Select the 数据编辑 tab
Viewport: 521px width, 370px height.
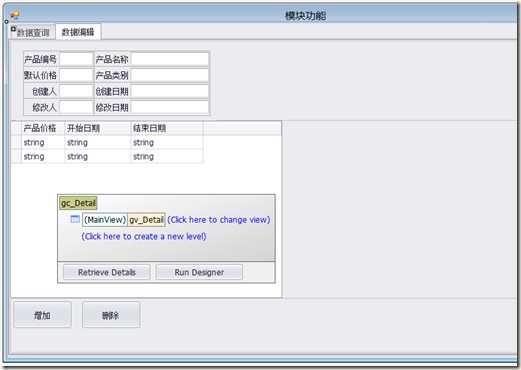pyautogui.click(x=78, y=32)
